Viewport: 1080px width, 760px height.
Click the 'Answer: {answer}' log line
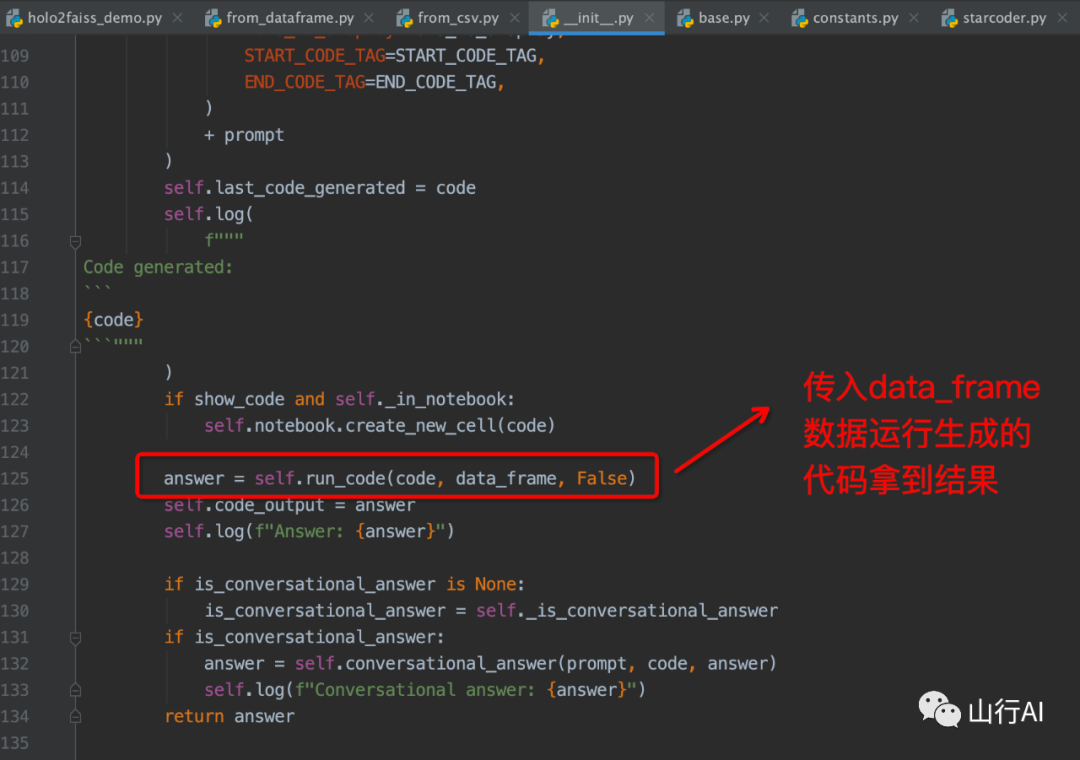(309, 532)
